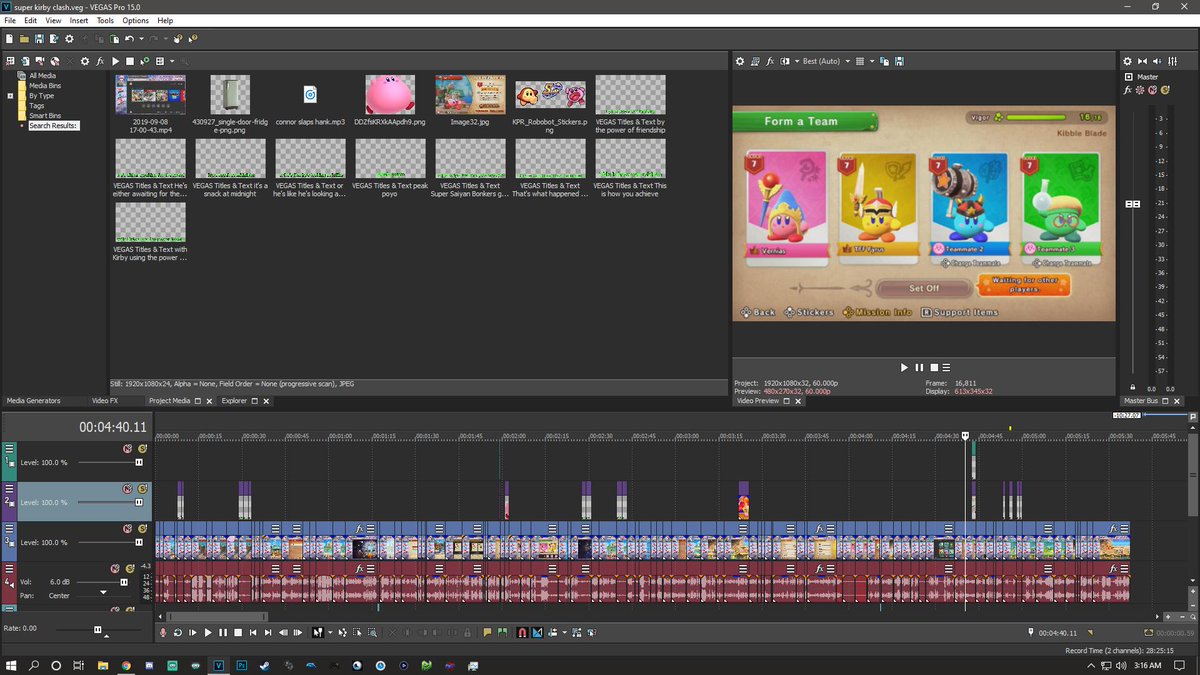
Task: Open Auto Ripple dropdown arrow
Action: (x=564, y=633)
